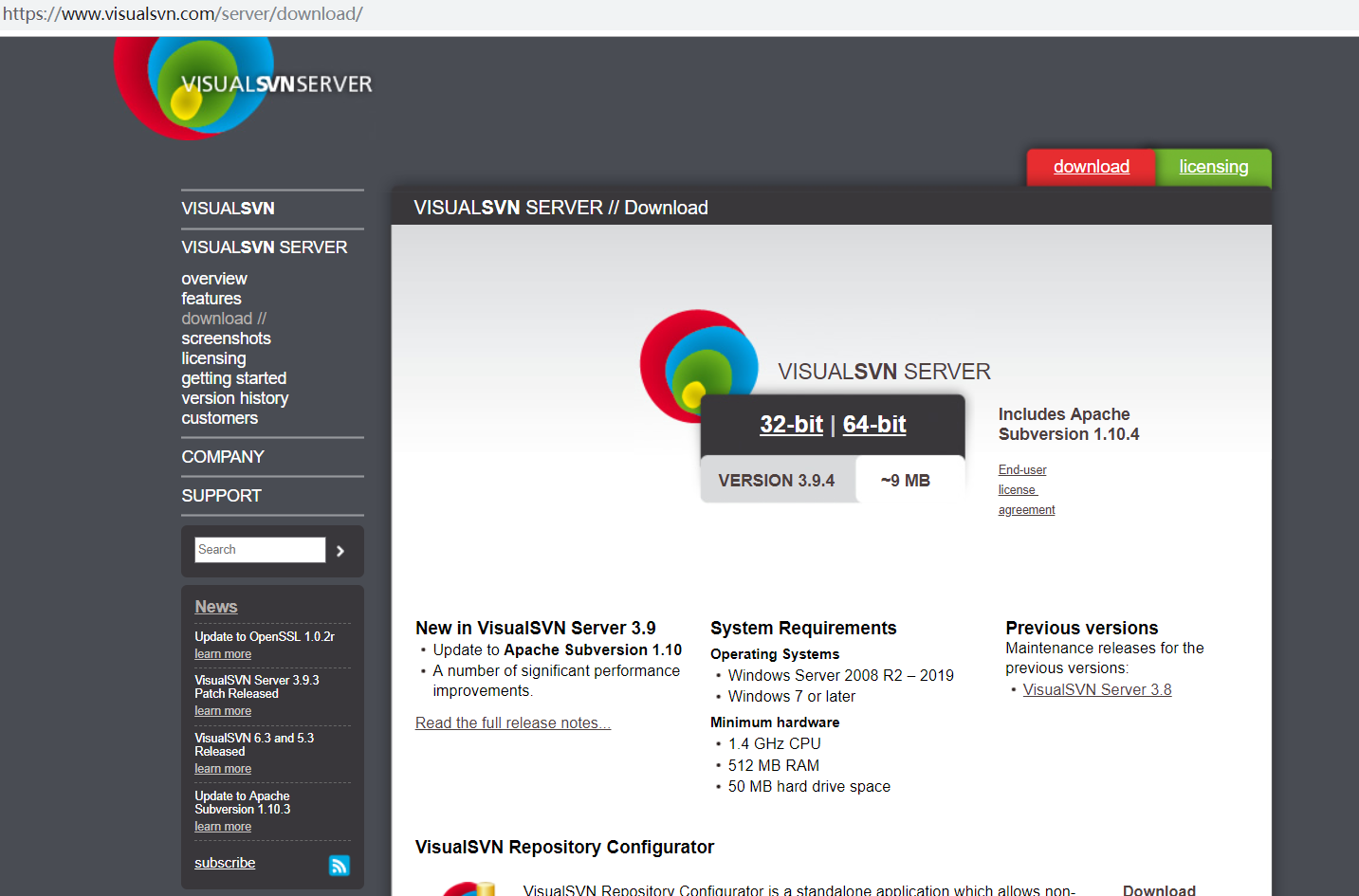Click the '50 MB hard drive space' requirement
Viewport: 1359px width, 896px height.
(809, 787)
